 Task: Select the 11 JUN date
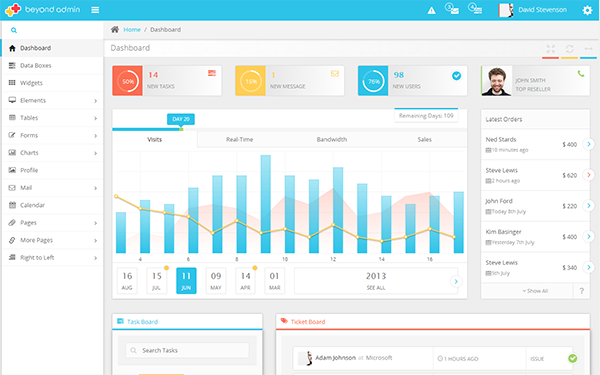(186, 281)
